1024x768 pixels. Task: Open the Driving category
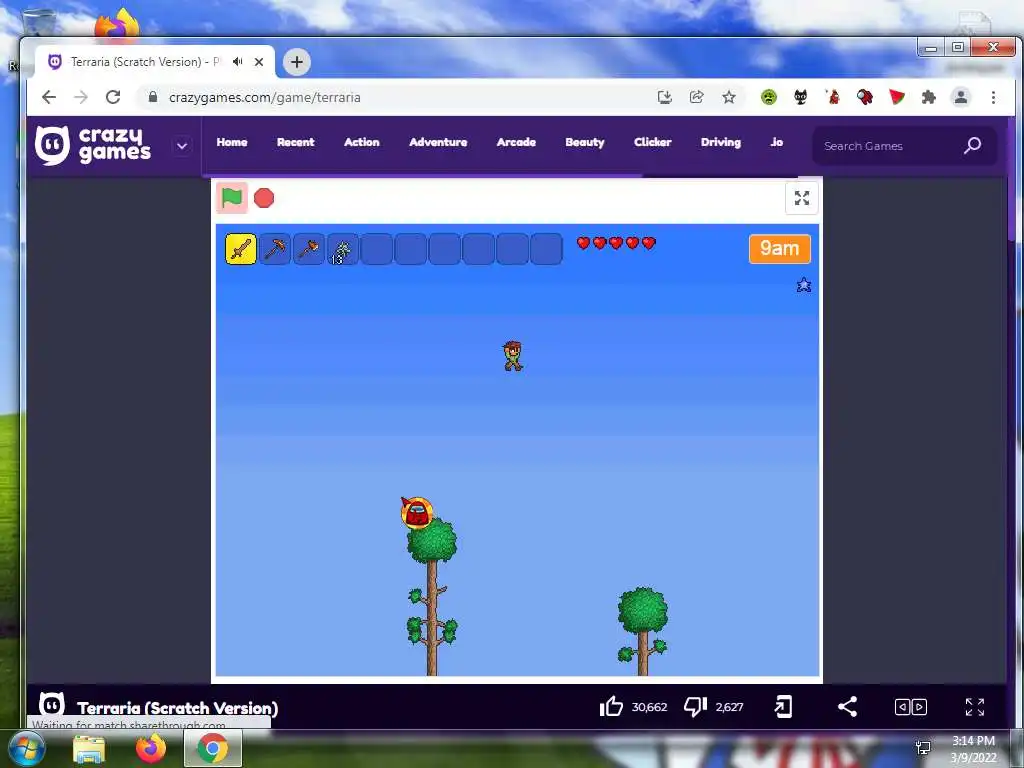[721, 142]
